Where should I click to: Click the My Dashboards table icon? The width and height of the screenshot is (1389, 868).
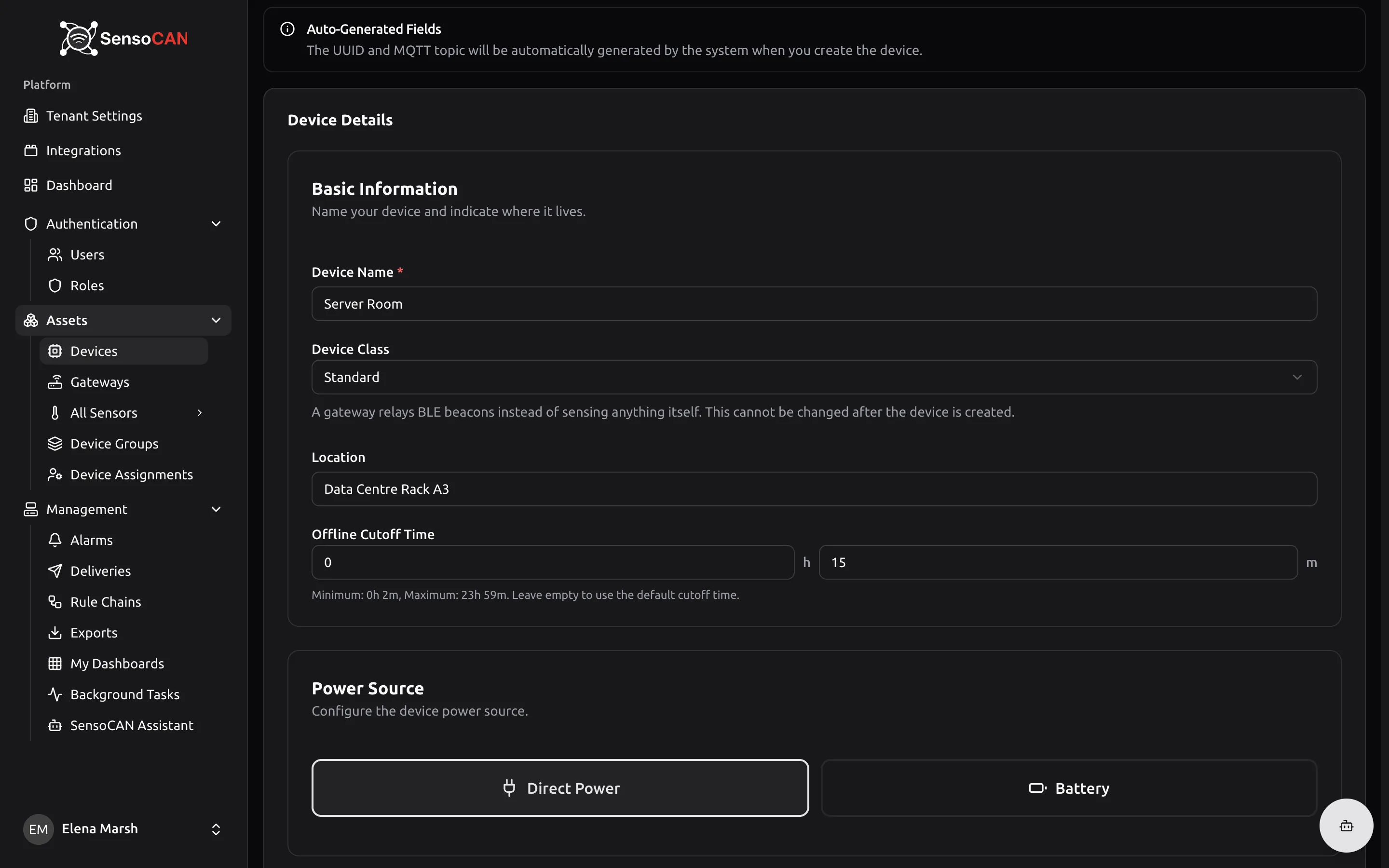coord(54,664)
